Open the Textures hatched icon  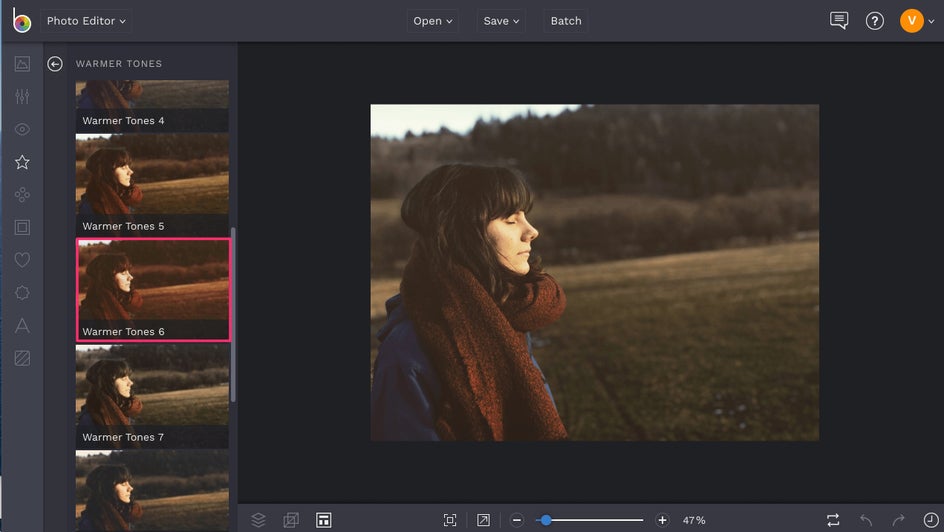click(22, 358)
